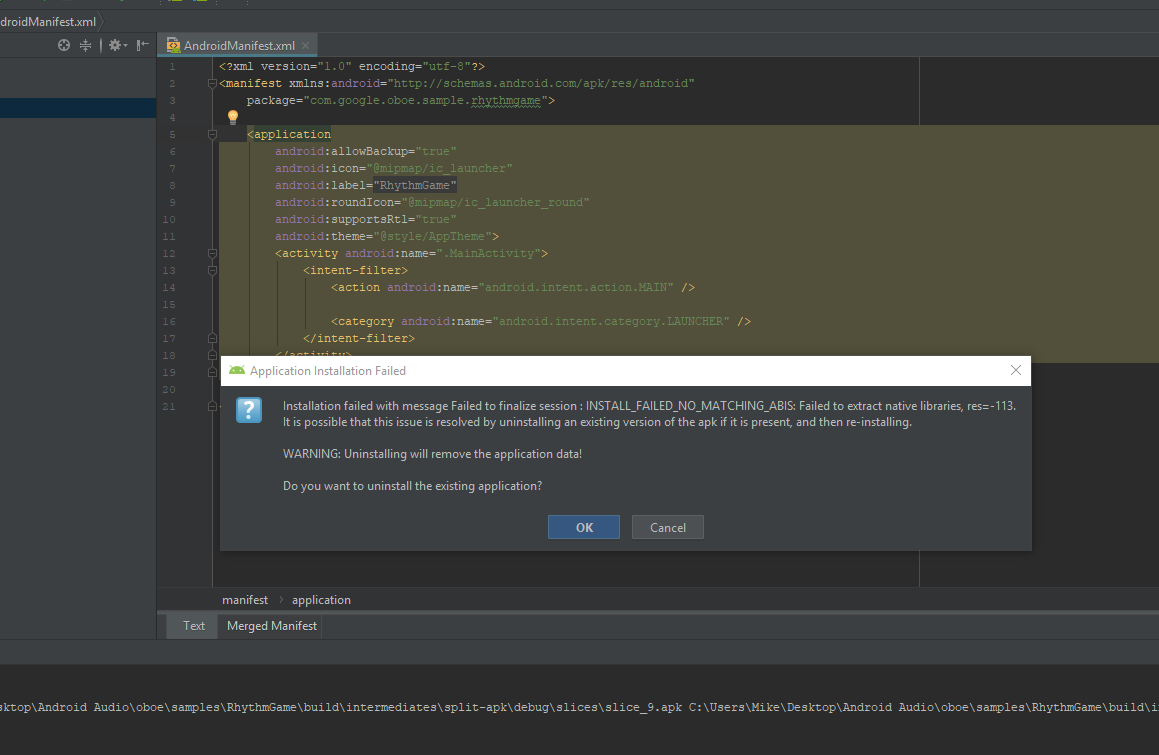Click the manifest file icon on the AndroidManifest.xml tab
1159x755 pixels.
click(173, 44)
